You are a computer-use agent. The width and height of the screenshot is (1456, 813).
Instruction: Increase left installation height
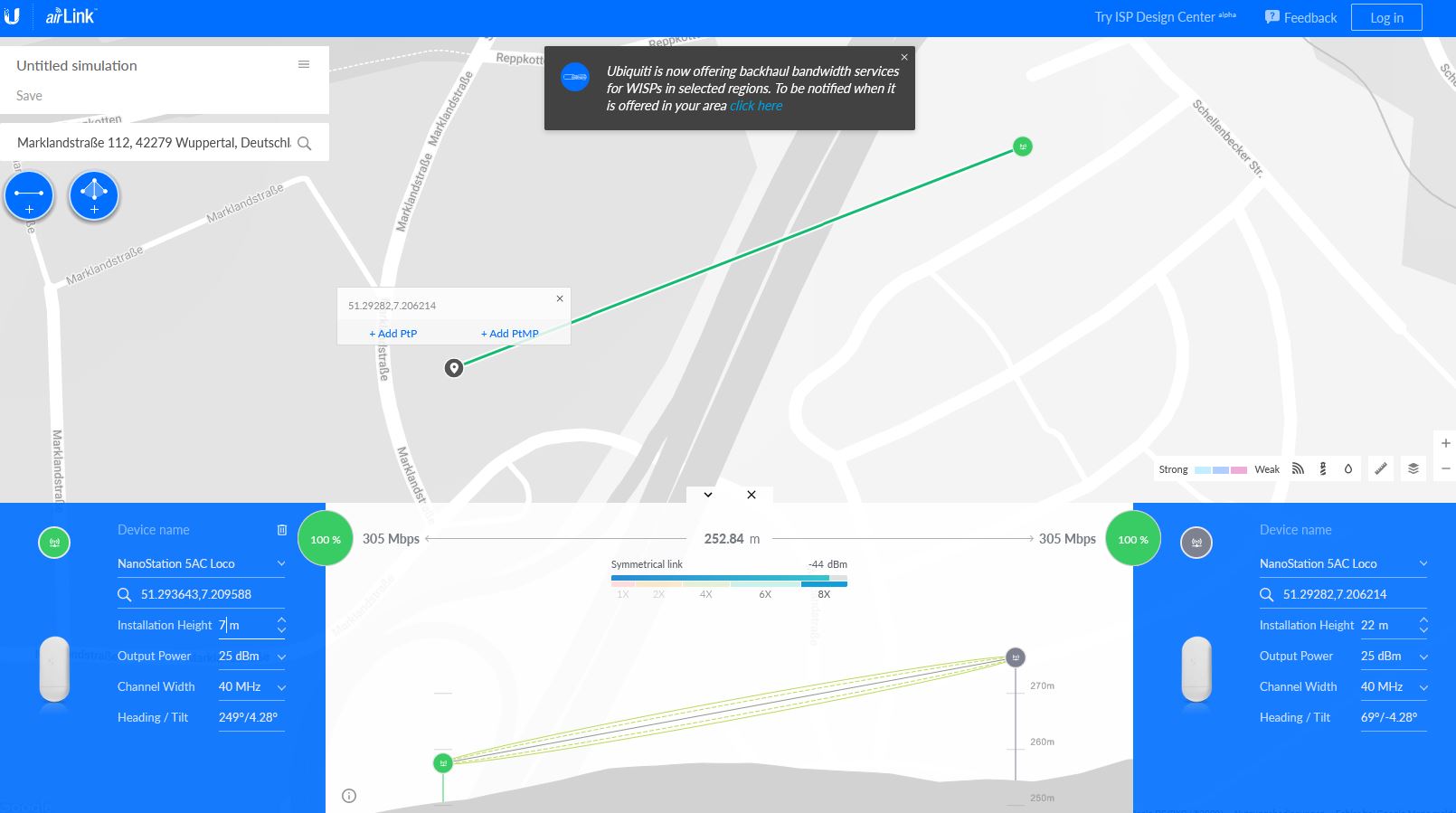pyautogui.click(x=281, y=620)
